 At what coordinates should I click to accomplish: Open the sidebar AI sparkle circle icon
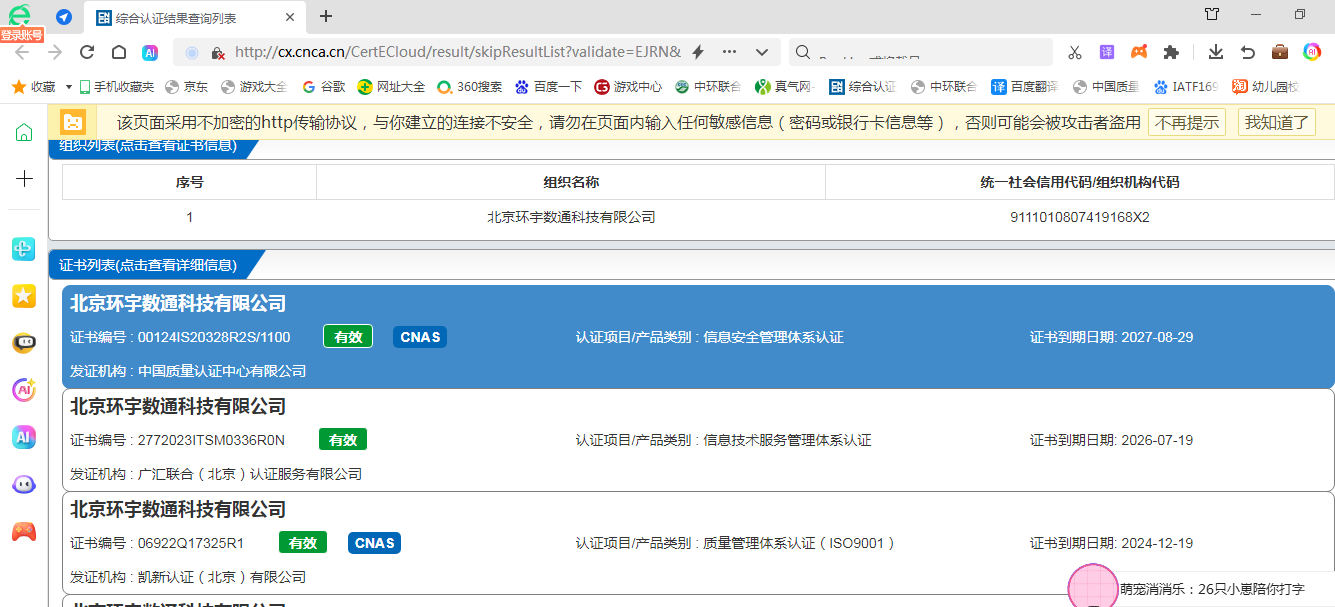(24, 390)
